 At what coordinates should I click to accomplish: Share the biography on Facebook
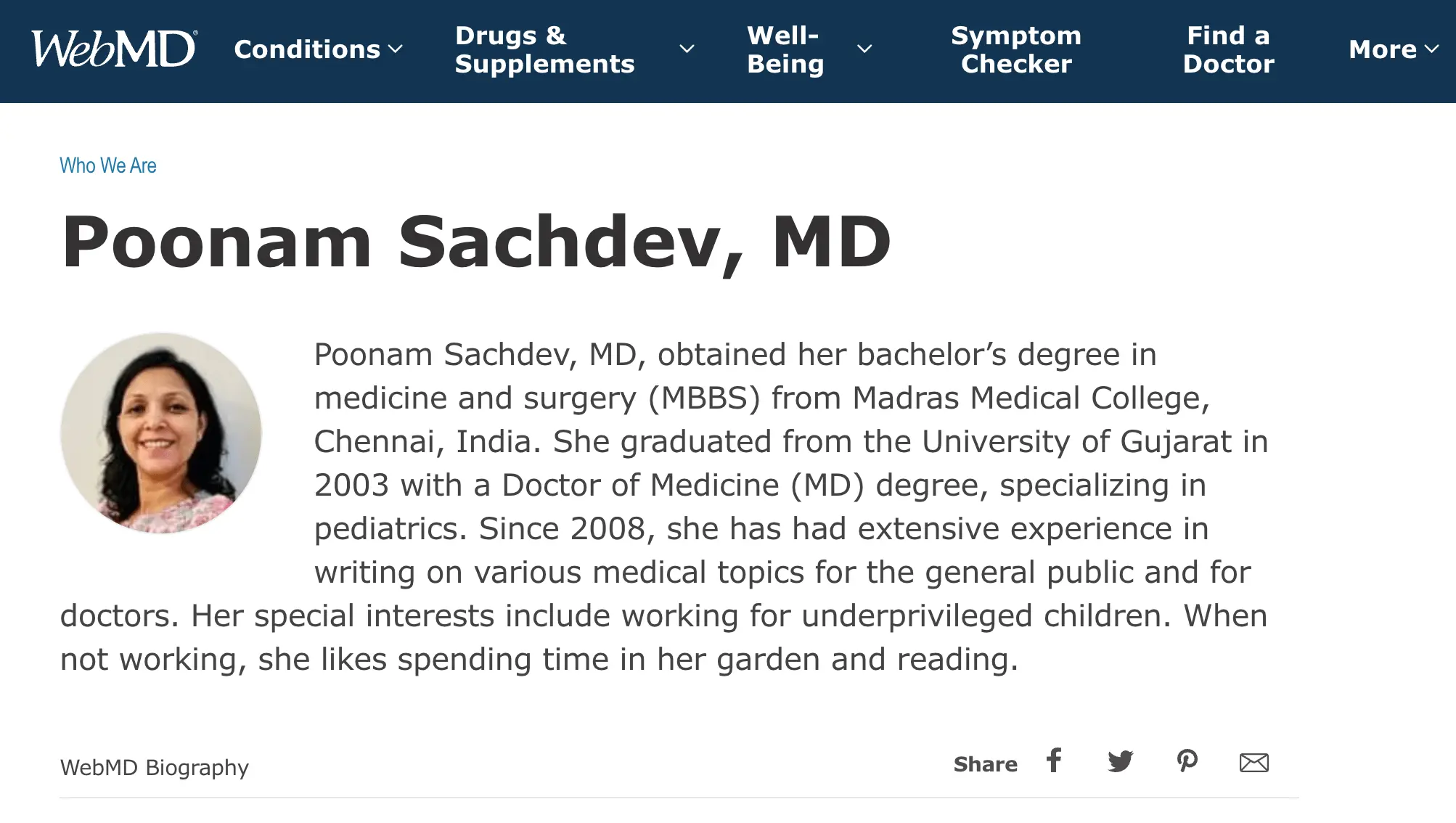coord(1054,761)
